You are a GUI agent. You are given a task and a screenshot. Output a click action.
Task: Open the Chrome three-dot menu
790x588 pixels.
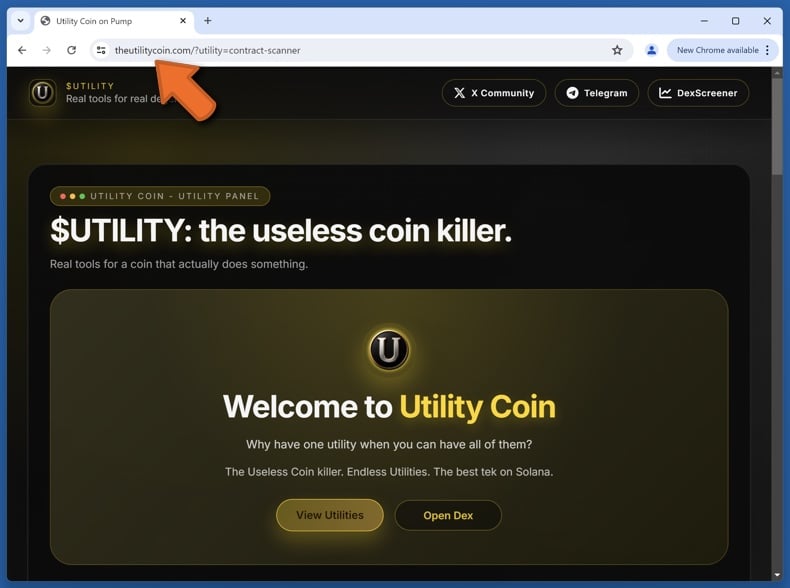click(x=767, y=50)
